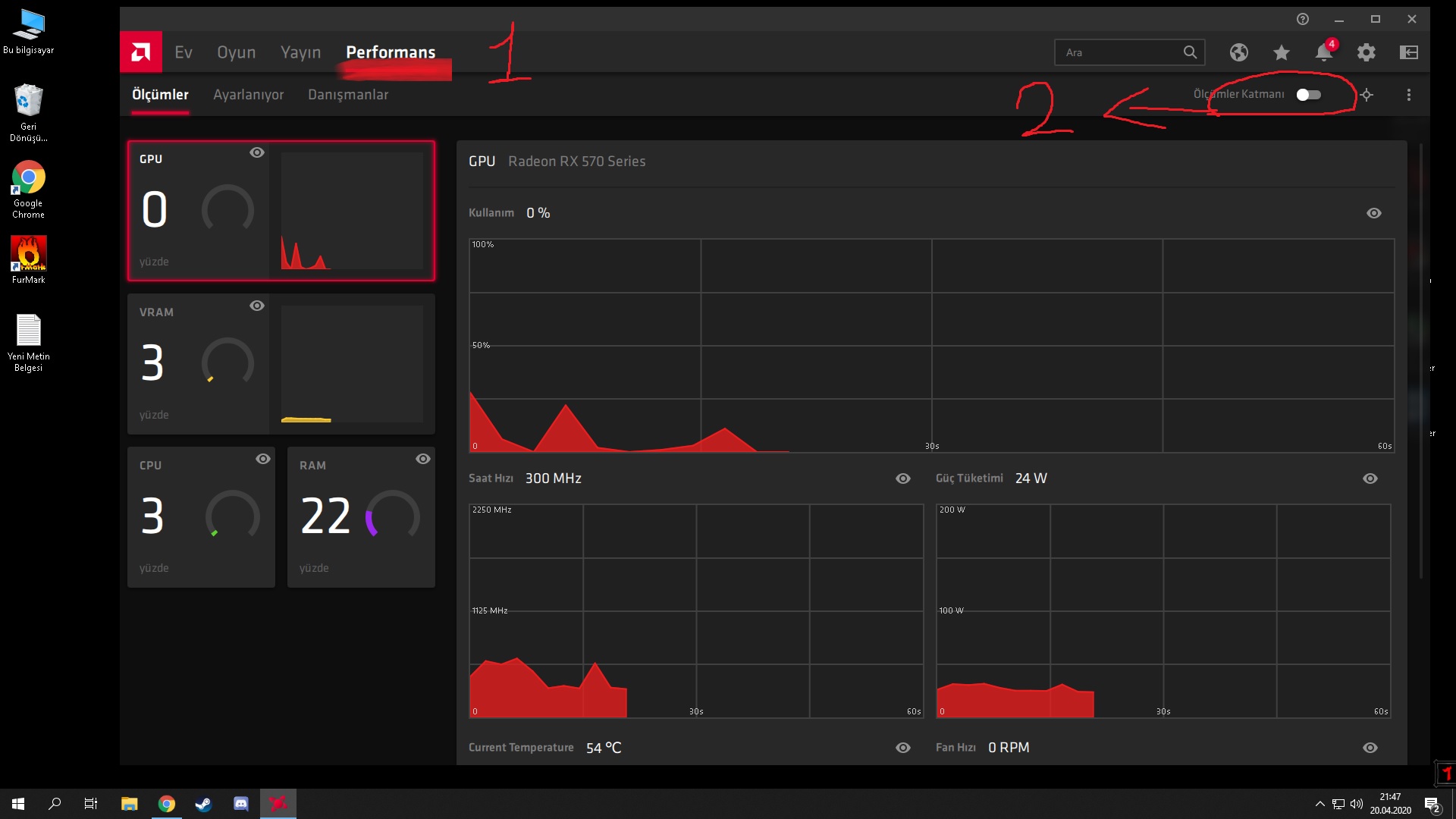The image size is (1456, 819).
Task: Click the 0 RPM fan speed value
Action: [x=1009, y=748]
